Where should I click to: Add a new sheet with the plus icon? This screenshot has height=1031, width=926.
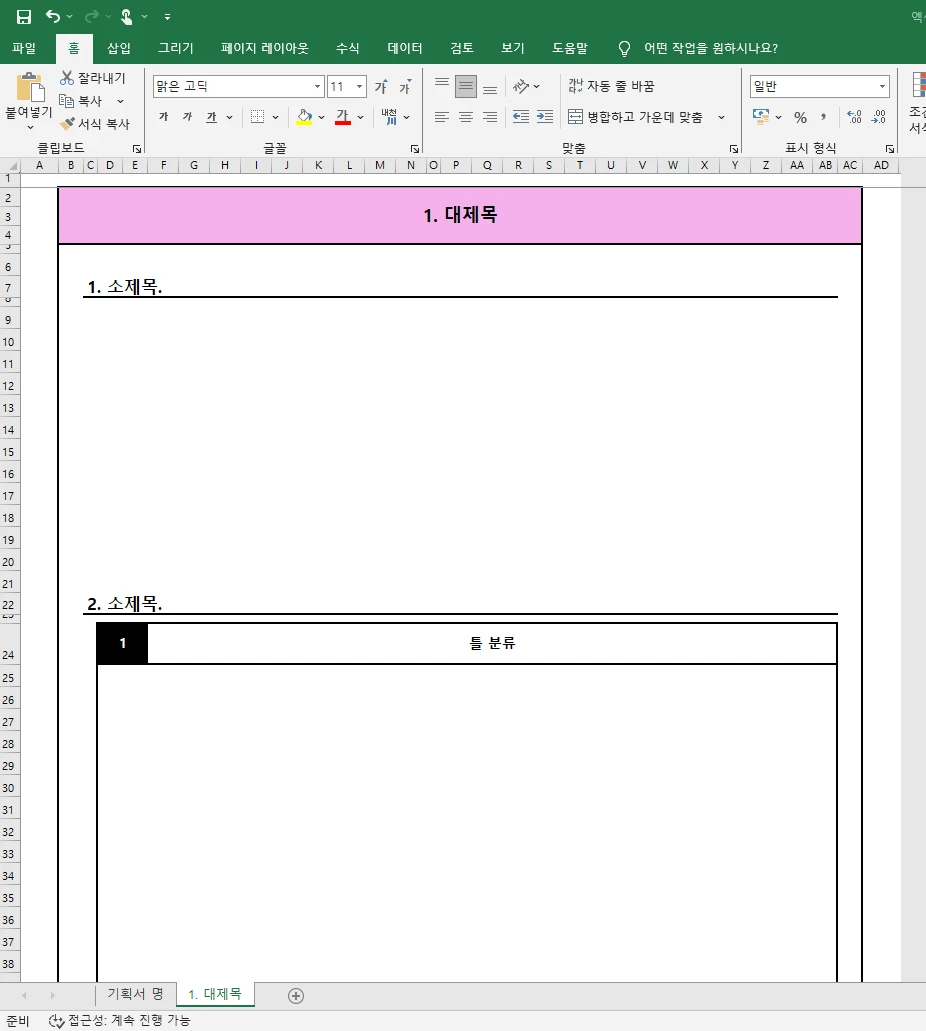296,995
